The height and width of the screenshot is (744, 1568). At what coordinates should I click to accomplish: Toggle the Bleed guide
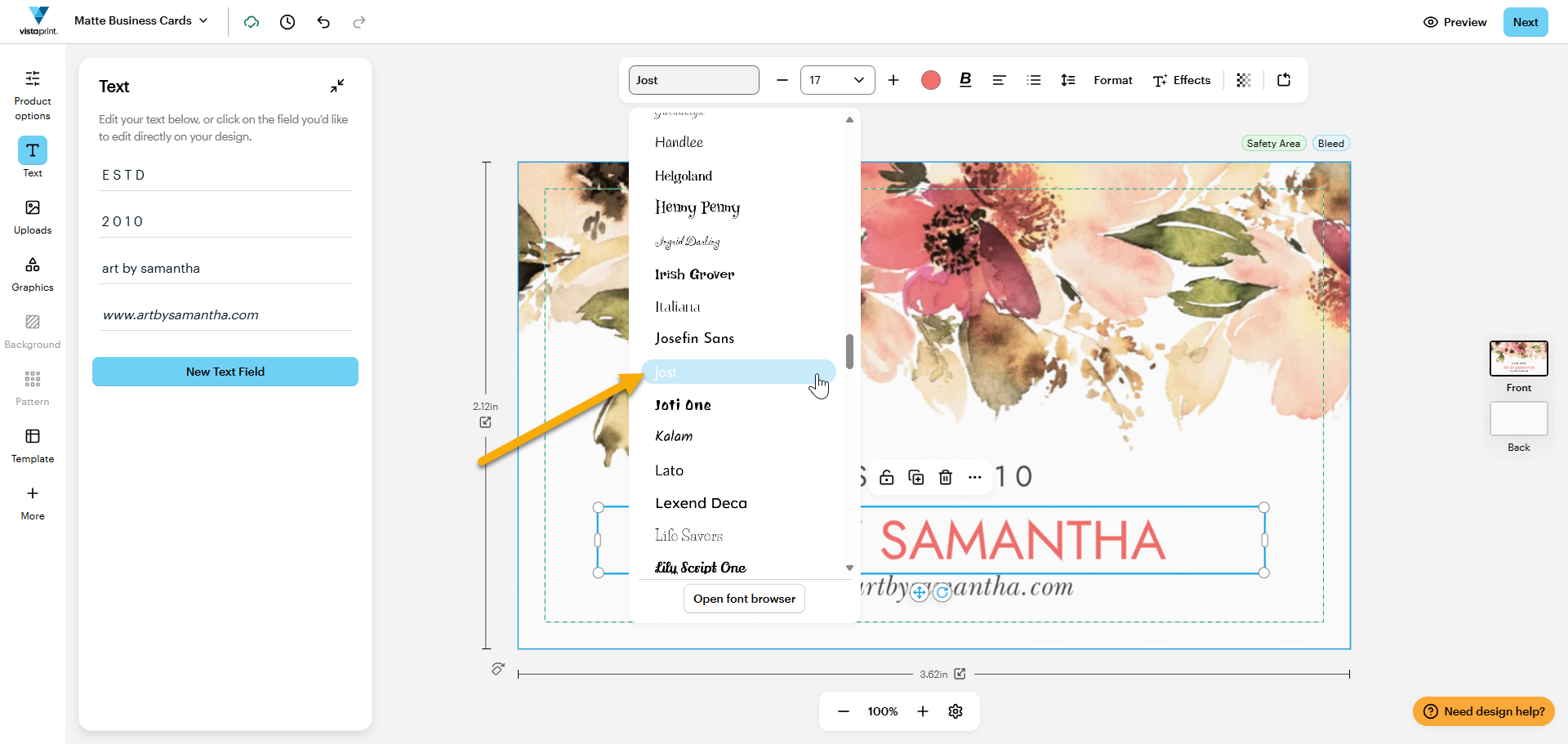[1331, 144]
